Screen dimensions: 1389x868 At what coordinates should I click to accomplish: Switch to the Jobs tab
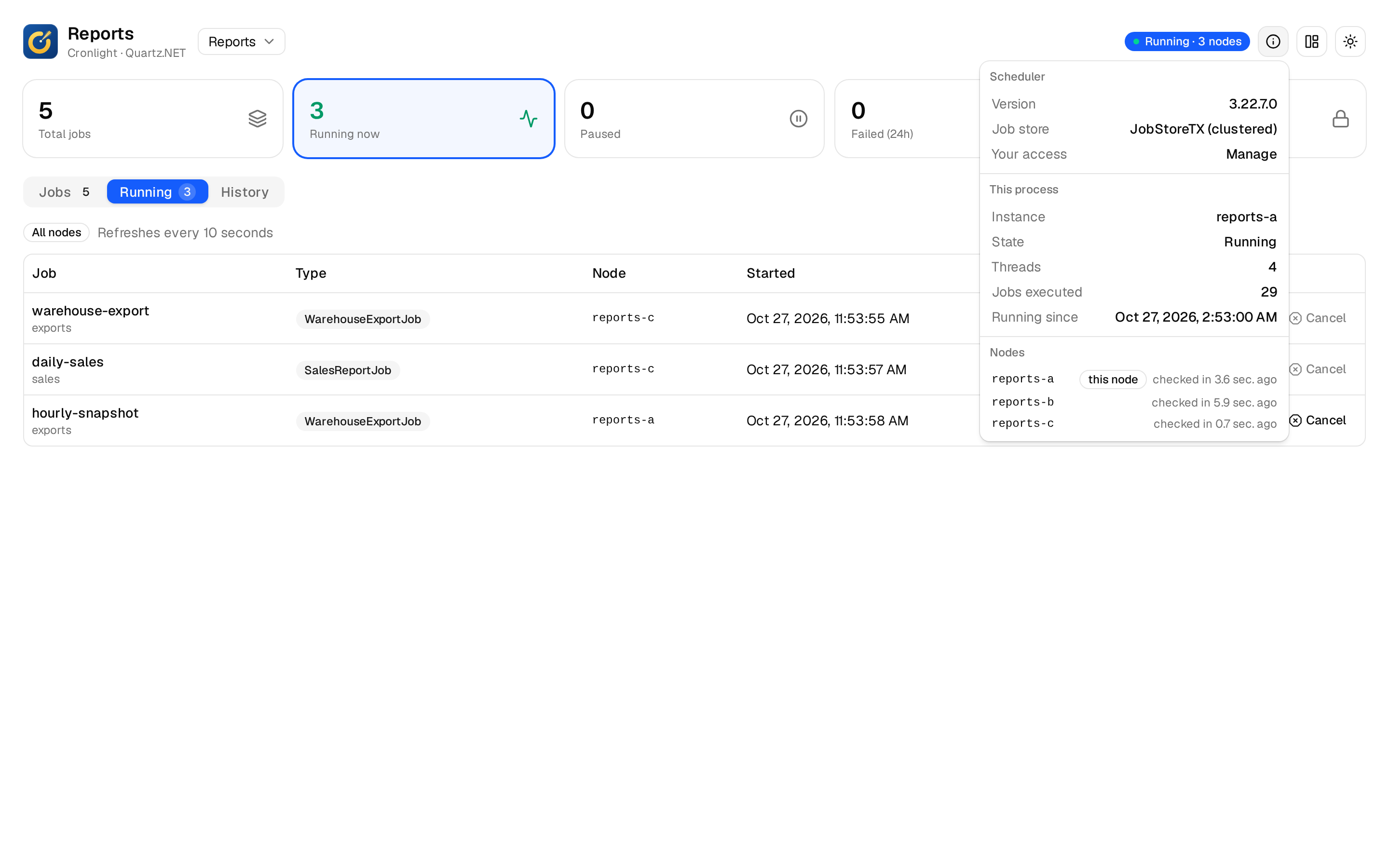[64, 192]
